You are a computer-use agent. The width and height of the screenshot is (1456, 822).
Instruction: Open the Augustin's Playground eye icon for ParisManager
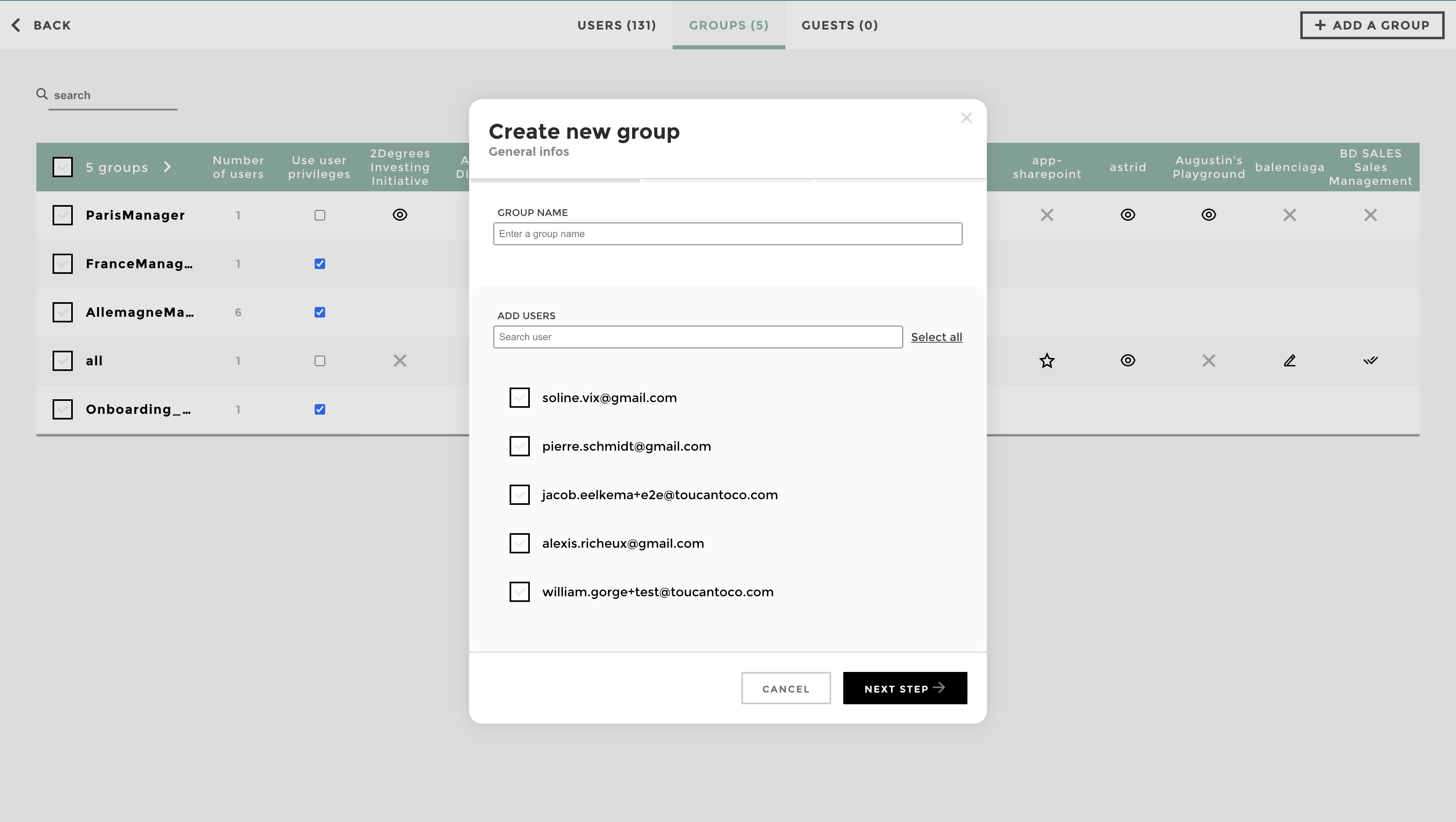click(x=1209, y=215)
